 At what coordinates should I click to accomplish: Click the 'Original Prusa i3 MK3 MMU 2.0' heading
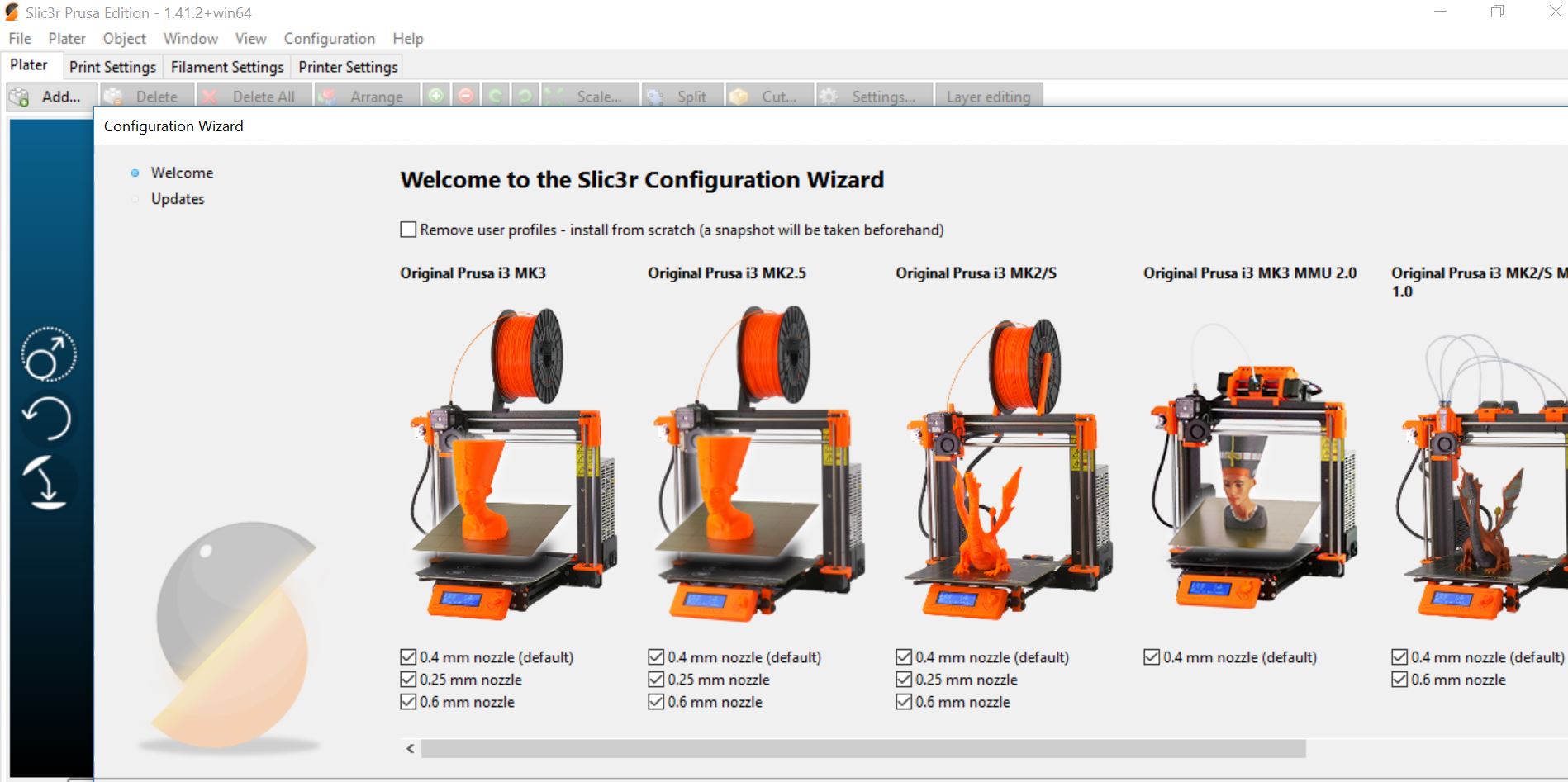click(1250, 273)
